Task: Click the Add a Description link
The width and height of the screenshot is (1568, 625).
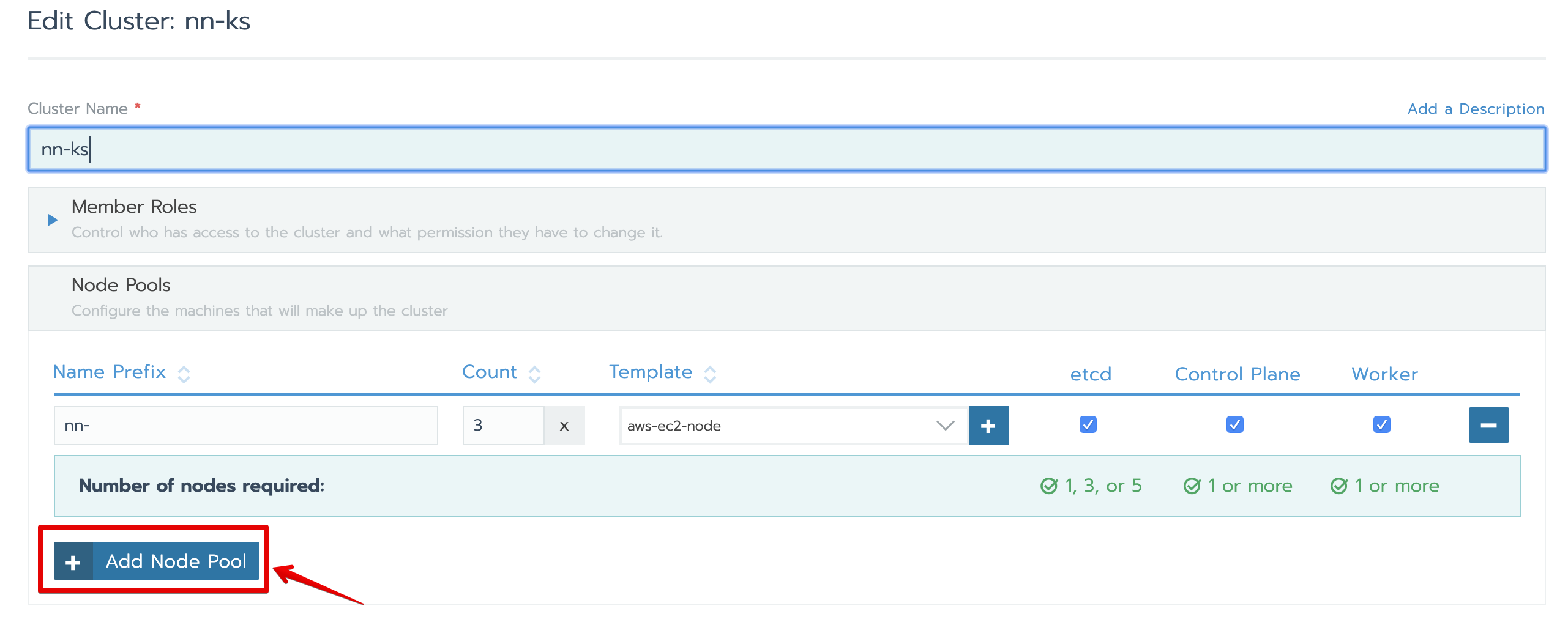Action: (x=1476, y=109)
